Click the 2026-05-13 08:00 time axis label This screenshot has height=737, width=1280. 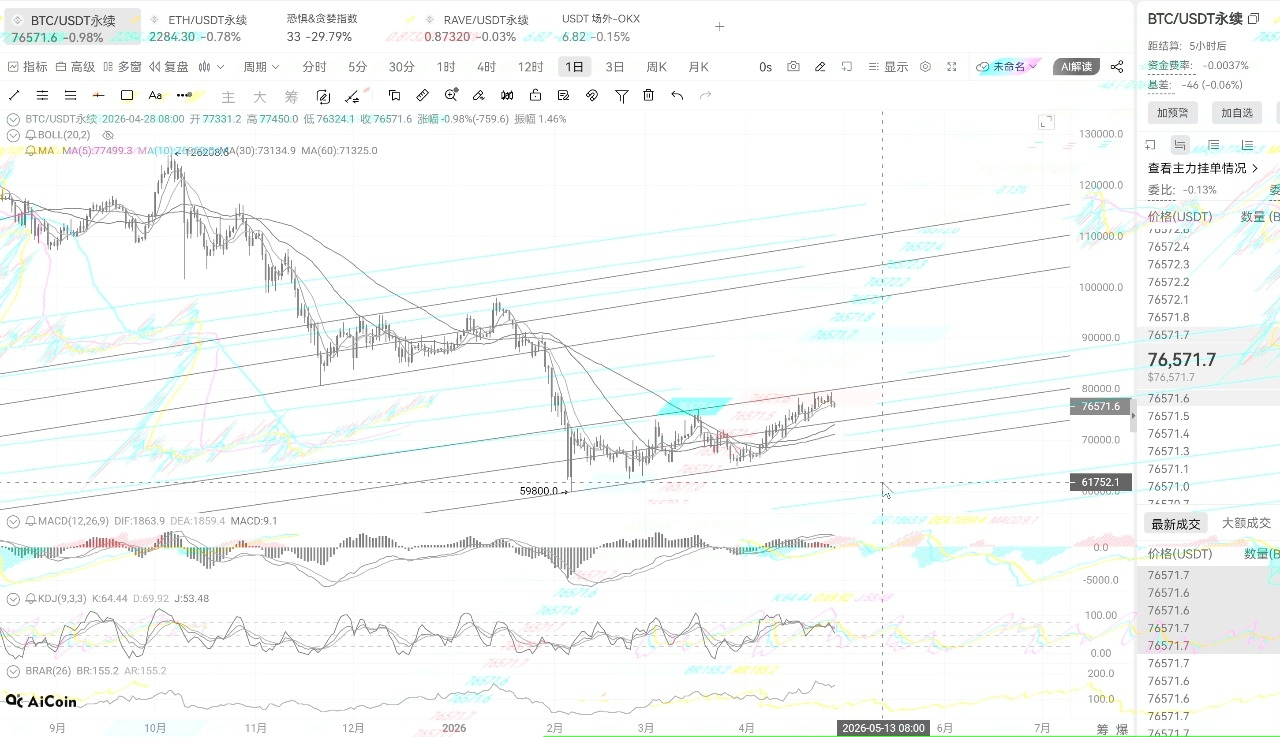tap(883, 728)
